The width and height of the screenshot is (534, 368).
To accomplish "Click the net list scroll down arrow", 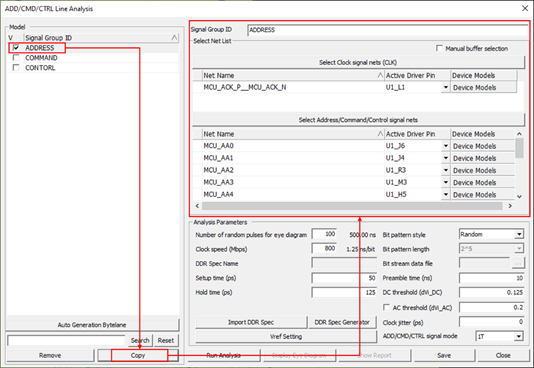I will [519, 196].
